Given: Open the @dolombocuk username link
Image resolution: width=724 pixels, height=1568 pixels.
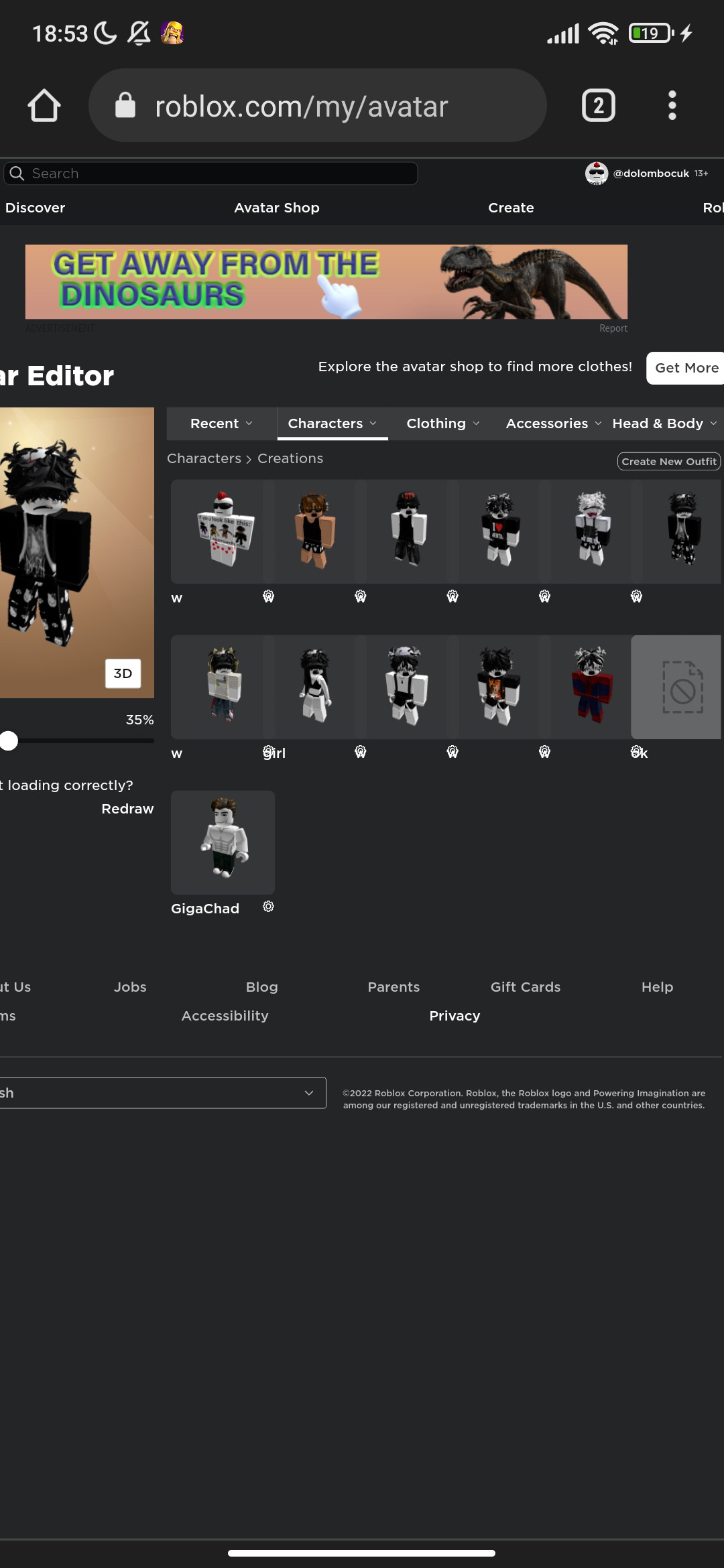Looking at the screenshot, I should (x=651, y=174).
